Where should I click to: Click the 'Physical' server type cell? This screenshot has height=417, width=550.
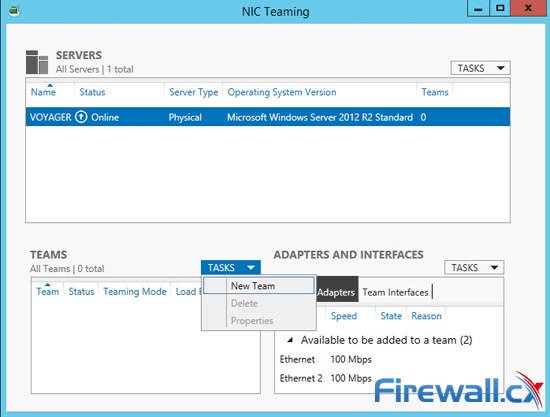tap(185, 117)
